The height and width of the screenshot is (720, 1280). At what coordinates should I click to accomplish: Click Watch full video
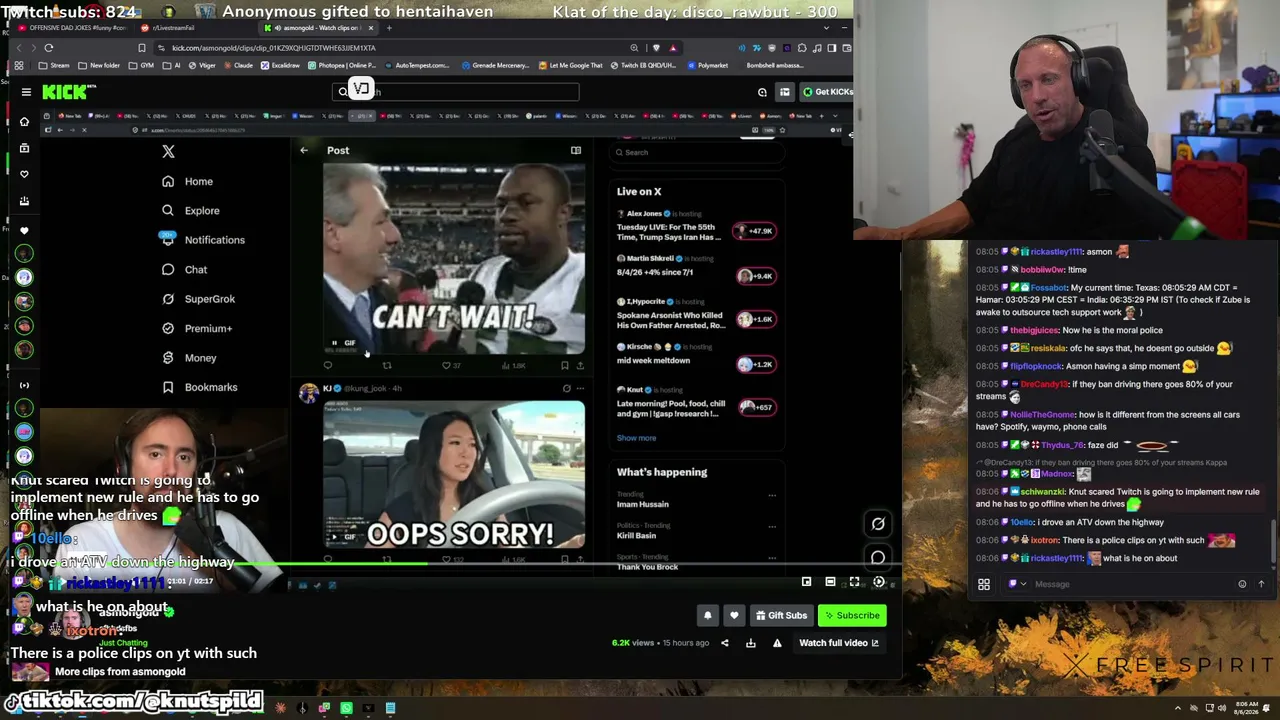click(839, 643)
